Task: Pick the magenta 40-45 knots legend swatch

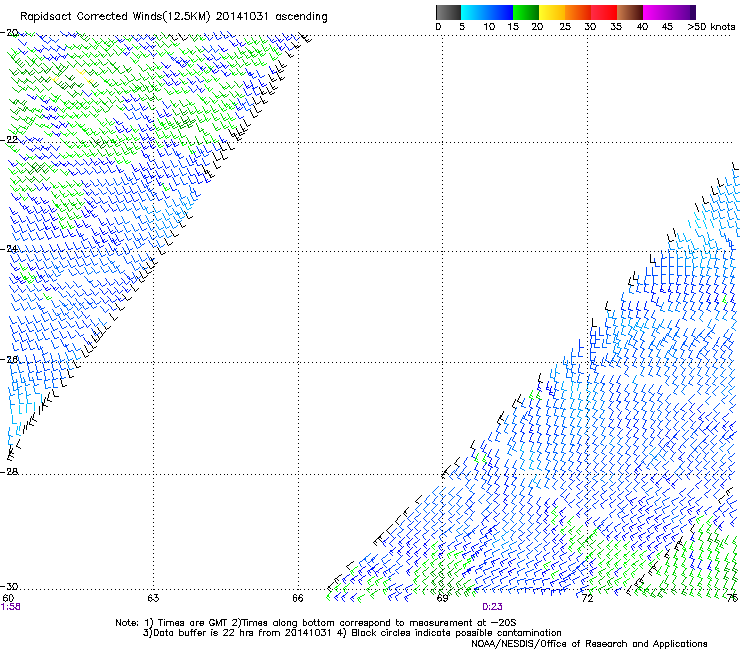Action: 656,12
